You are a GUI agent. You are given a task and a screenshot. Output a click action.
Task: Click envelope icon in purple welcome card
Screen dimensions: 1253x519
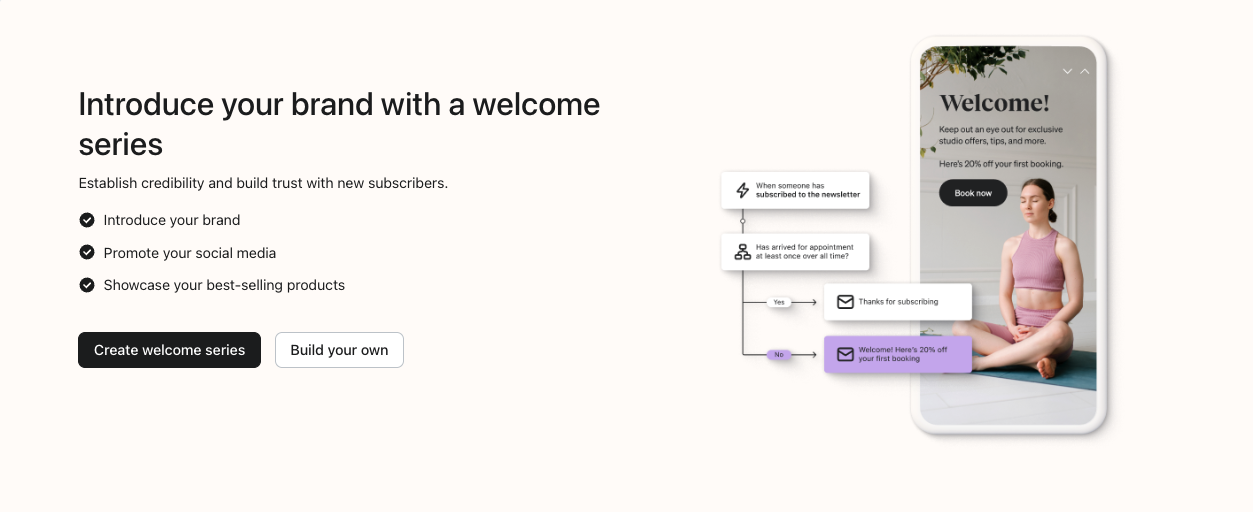(845, 354)
